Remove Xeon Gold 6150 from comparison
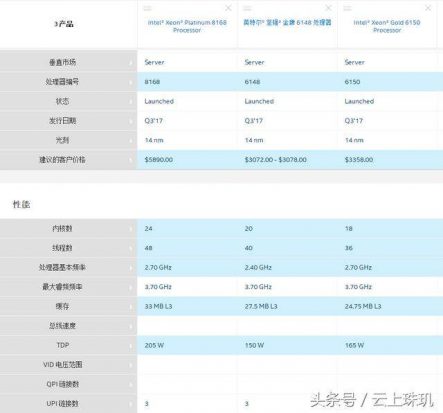443x413 pixels. point(428,8)
